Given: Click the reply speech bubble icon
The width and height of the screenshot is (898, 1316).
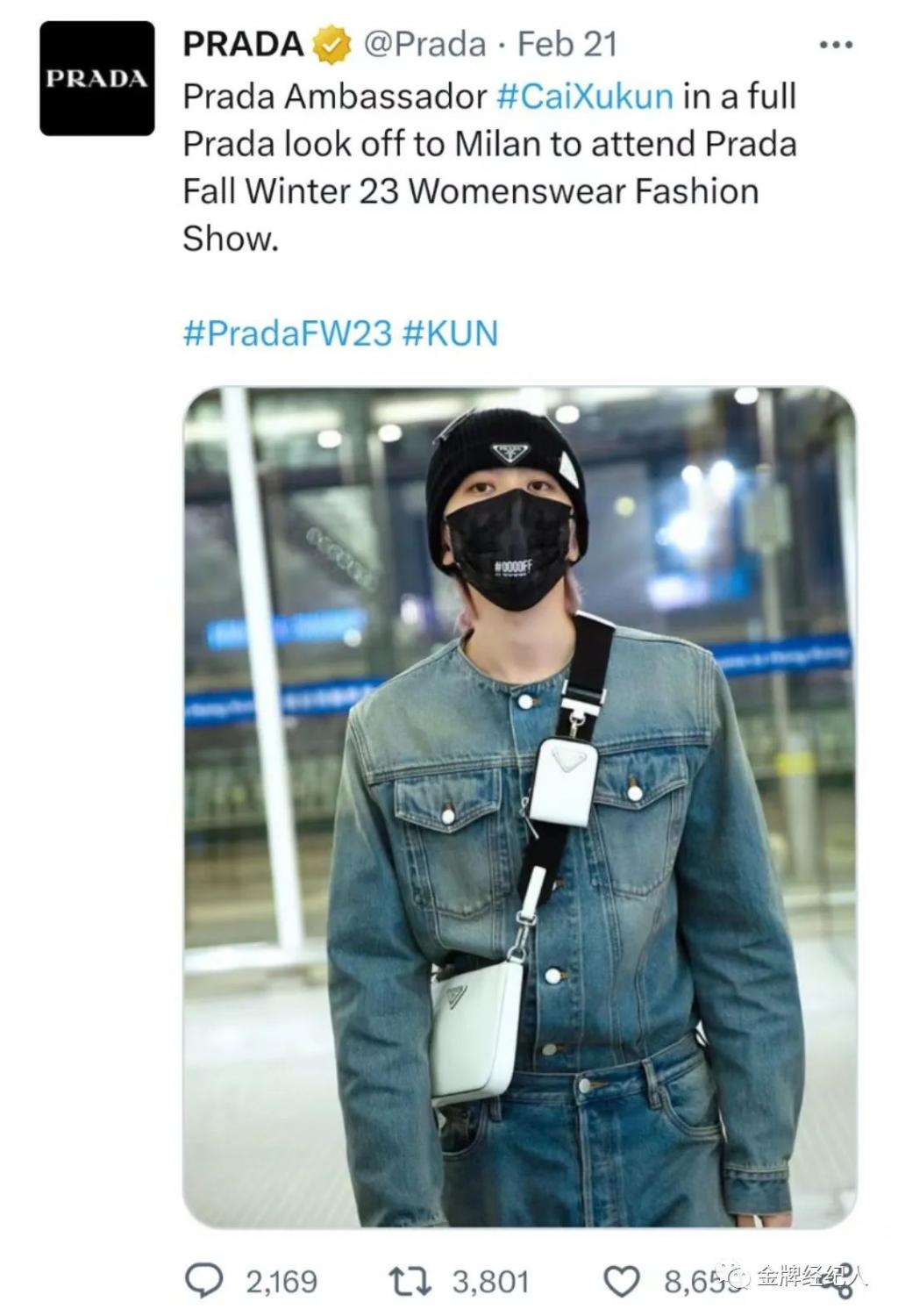Looking at the screenshot, I should coord(205,1281).
